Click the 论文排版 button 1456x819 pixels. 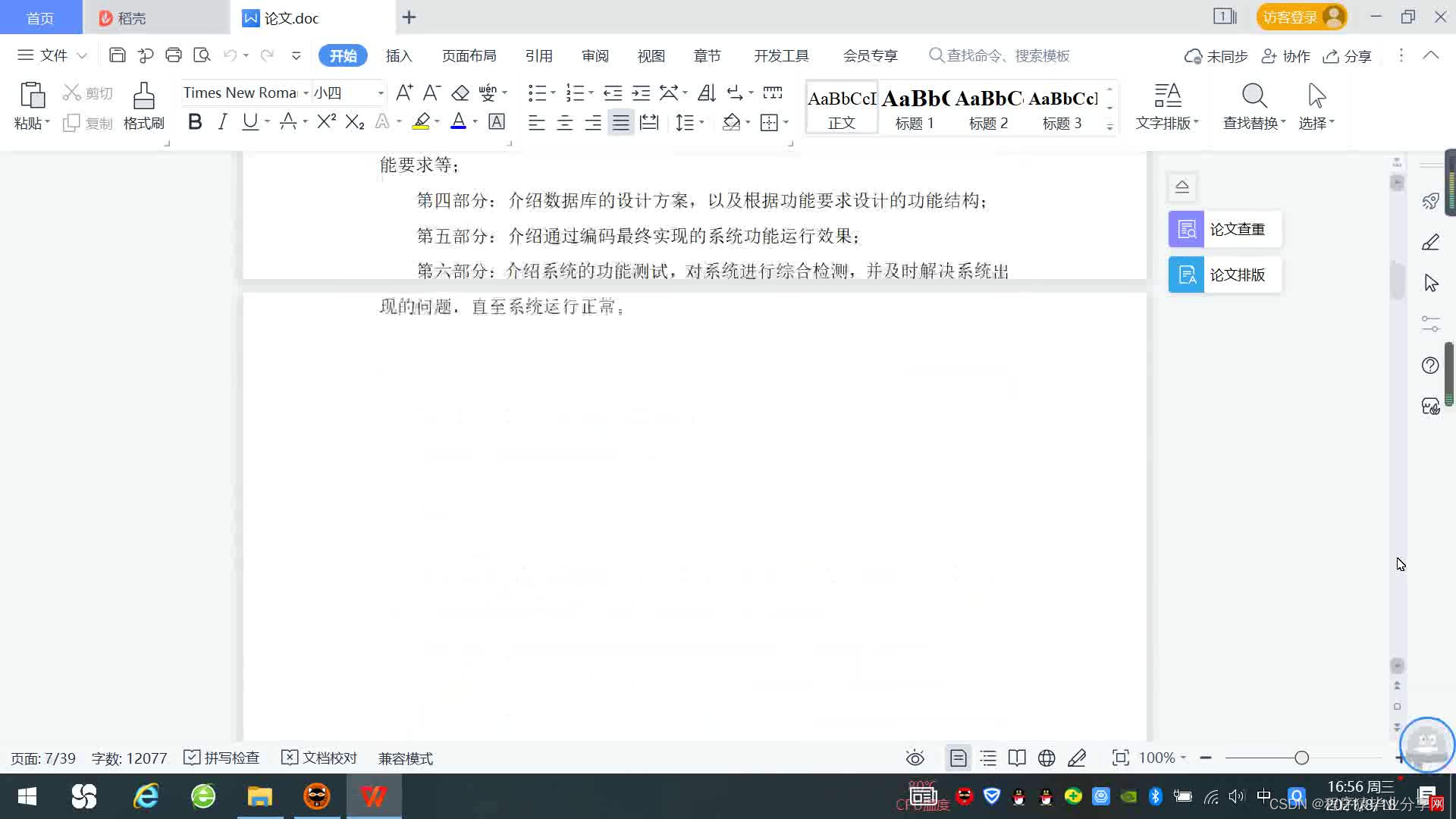[1224, 275]
